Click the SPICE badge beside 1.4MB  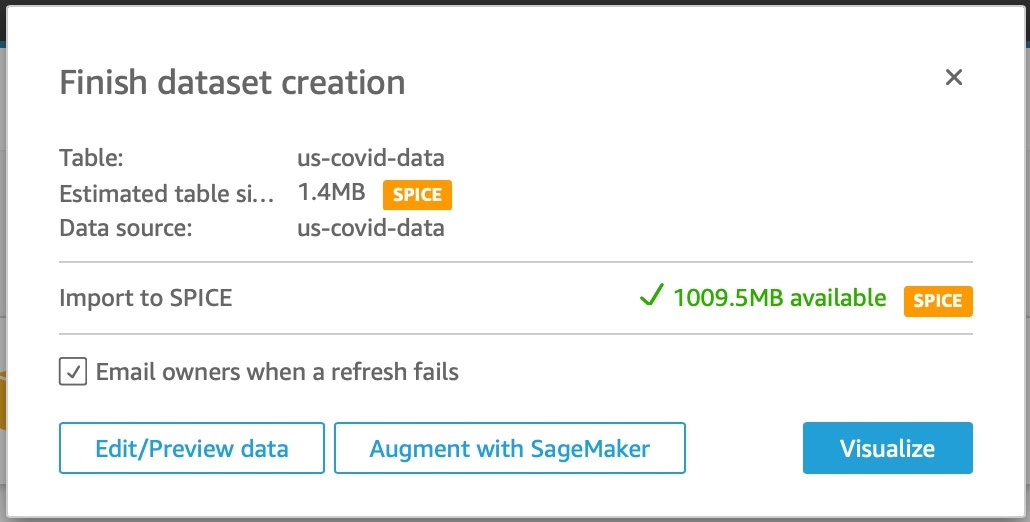tap(417, 195)
